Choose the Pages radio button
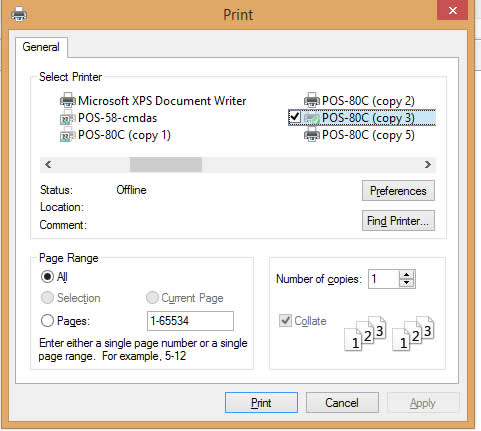Viewport: 481px width, 431px height. coord(47,321)
